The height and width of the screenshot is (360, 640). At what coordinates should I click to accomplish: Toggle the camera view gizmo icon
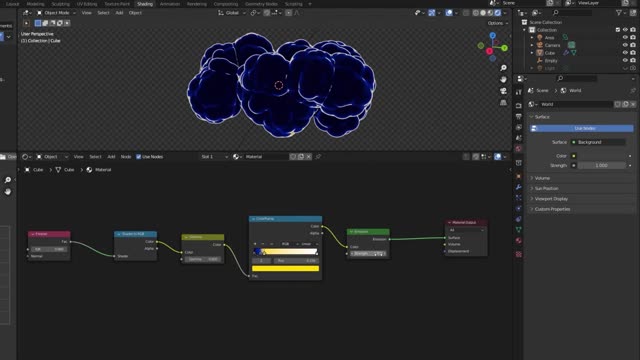503,91
